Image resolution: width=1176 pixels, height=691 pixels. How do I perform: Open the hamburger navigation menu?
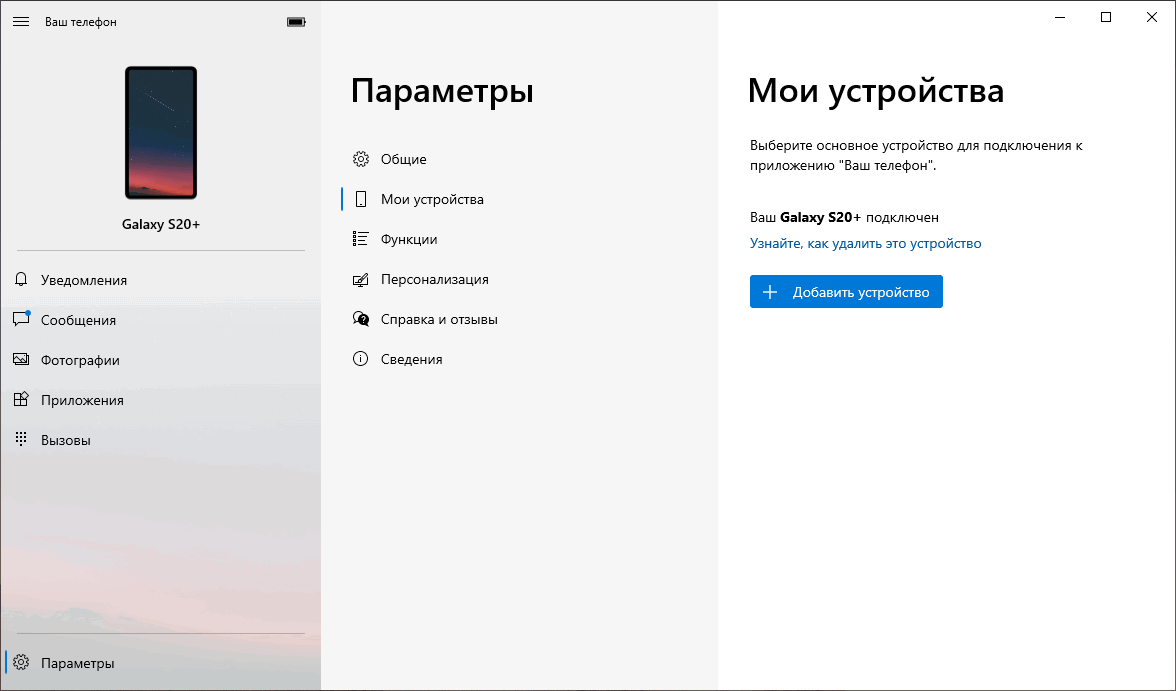pos(21,20)
